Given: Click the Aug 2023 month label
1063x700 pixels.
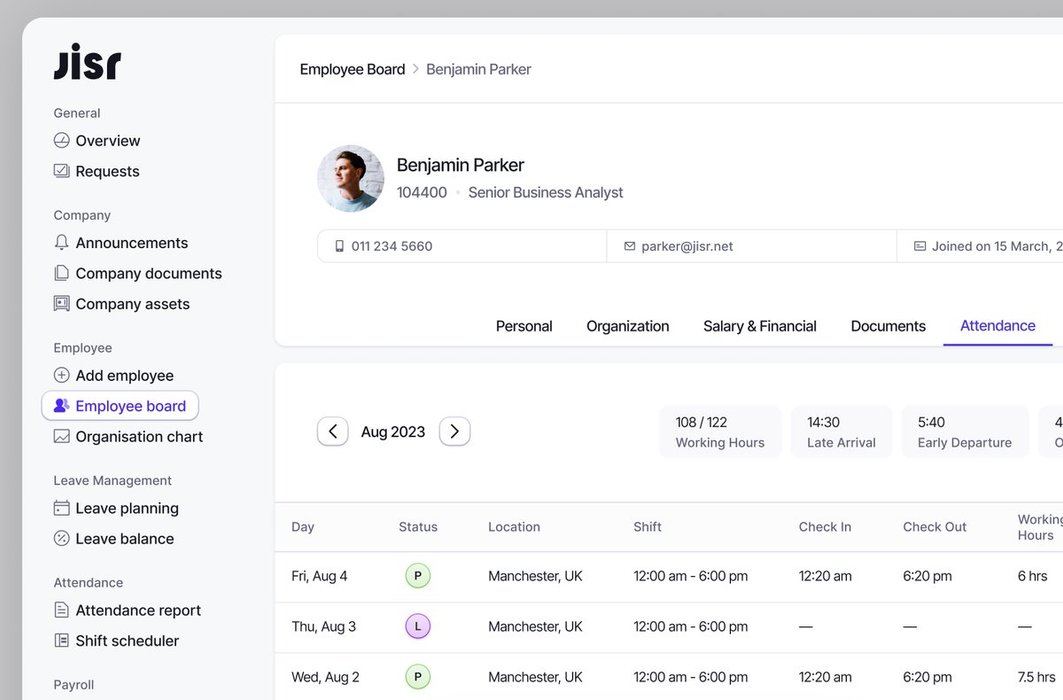Looking at the screenshot, I should (393, 432).
